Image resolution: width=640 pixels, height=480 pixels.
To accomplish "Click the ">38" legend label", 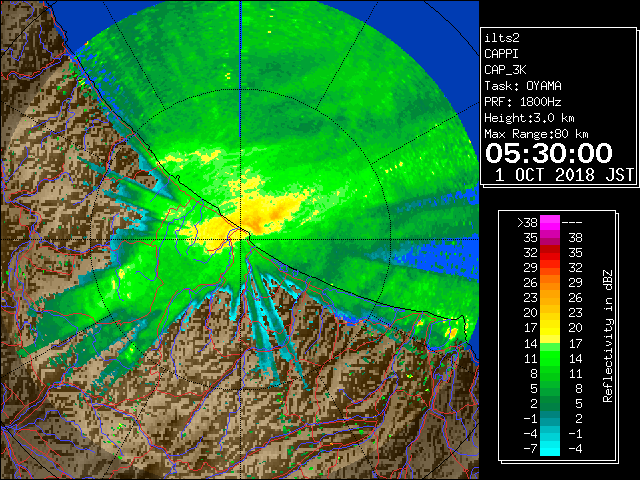I will (527, 222).
